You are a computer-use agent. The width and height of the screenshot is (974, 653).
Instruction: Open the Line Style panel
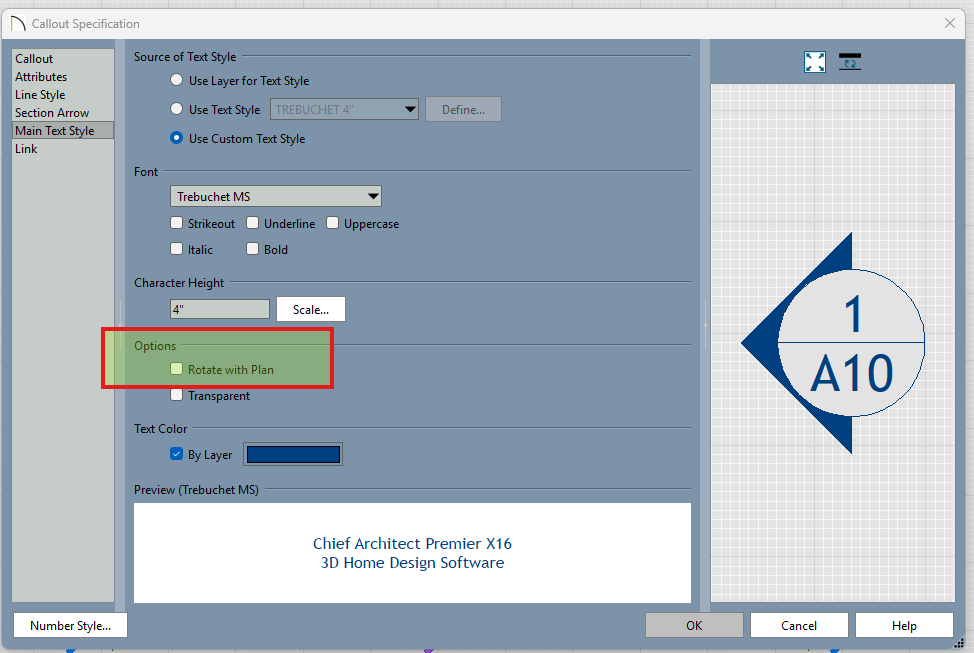coord(40,95)
